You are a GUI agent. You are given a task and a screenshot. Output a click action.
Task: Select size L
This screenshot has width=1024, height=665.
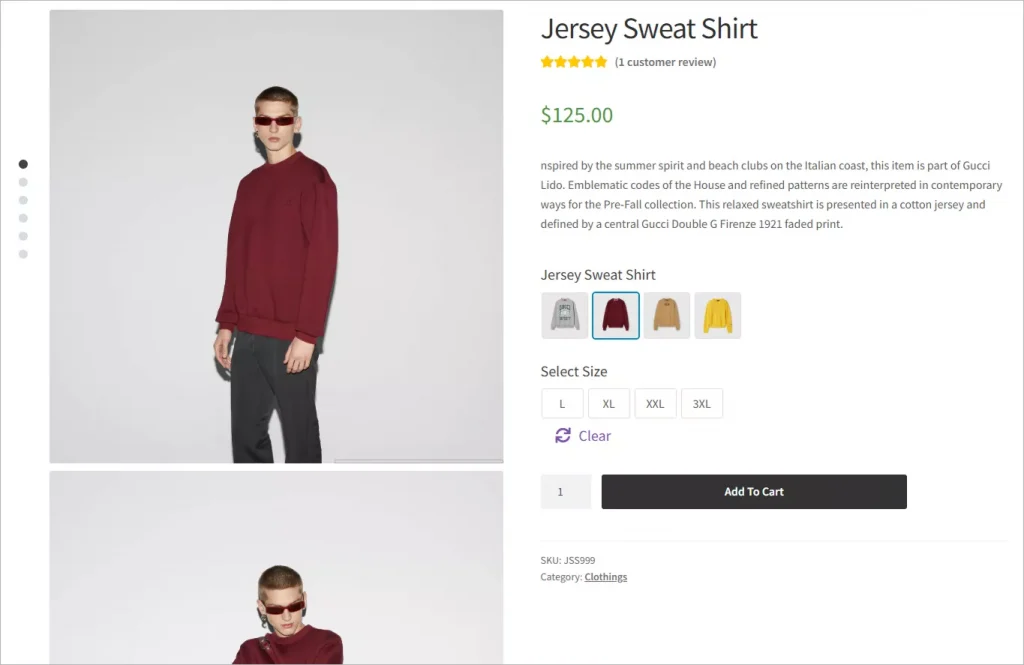tap(562, 403)
